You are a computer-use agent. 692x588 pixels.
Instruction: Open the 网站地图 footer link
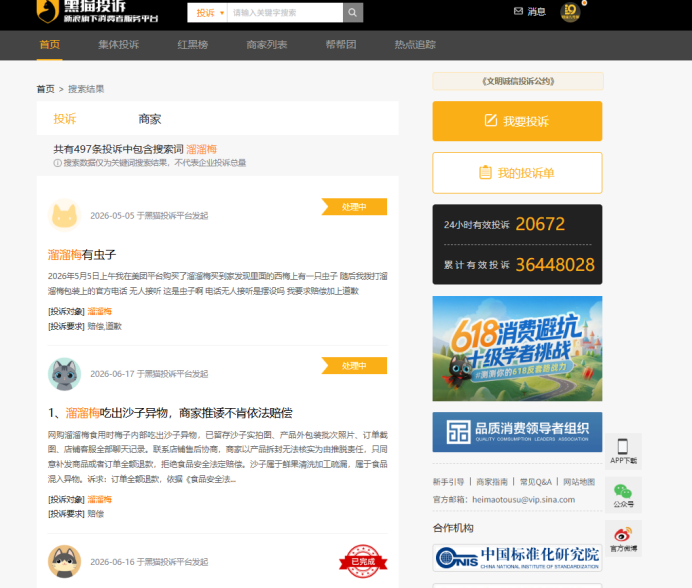click(x=579, y=482)
